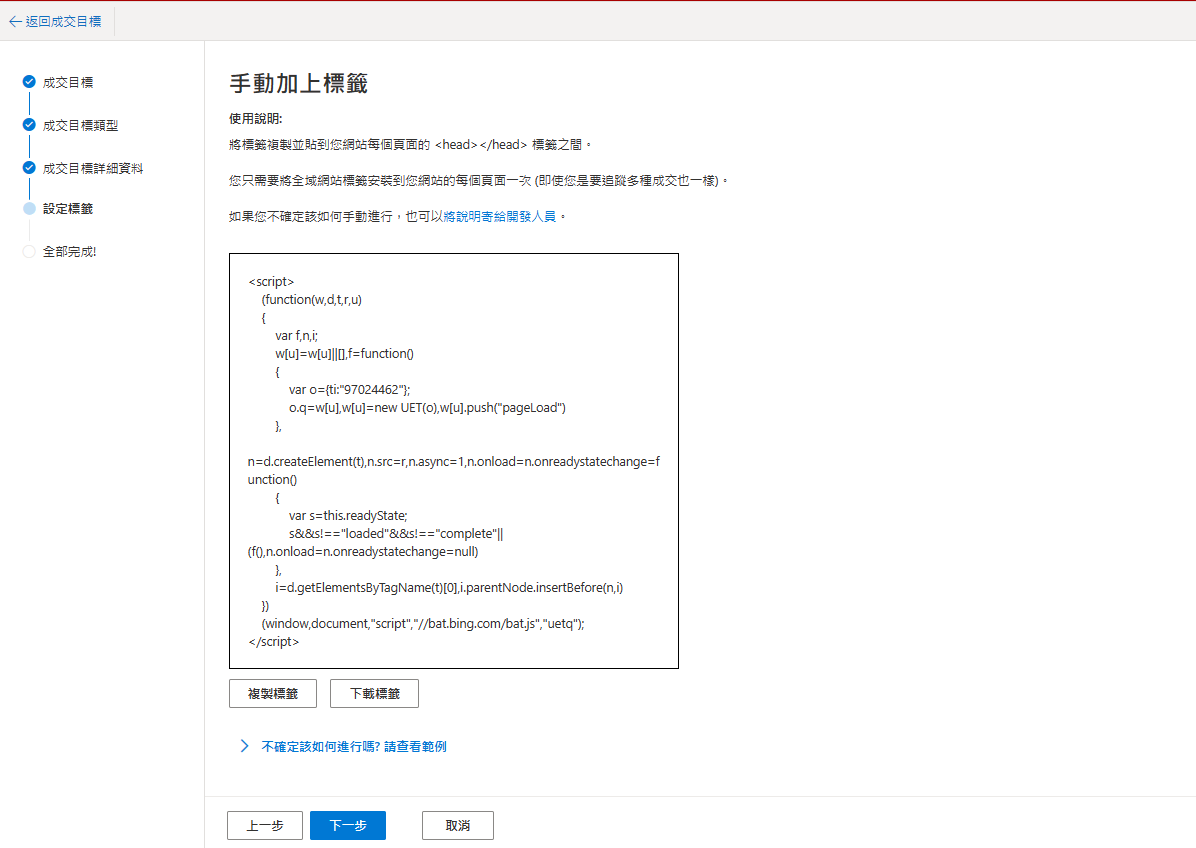Click the 手動加上標籤 heading
Screen dimensions: 1196x848
pyautogui.click(x=298, y=83)
